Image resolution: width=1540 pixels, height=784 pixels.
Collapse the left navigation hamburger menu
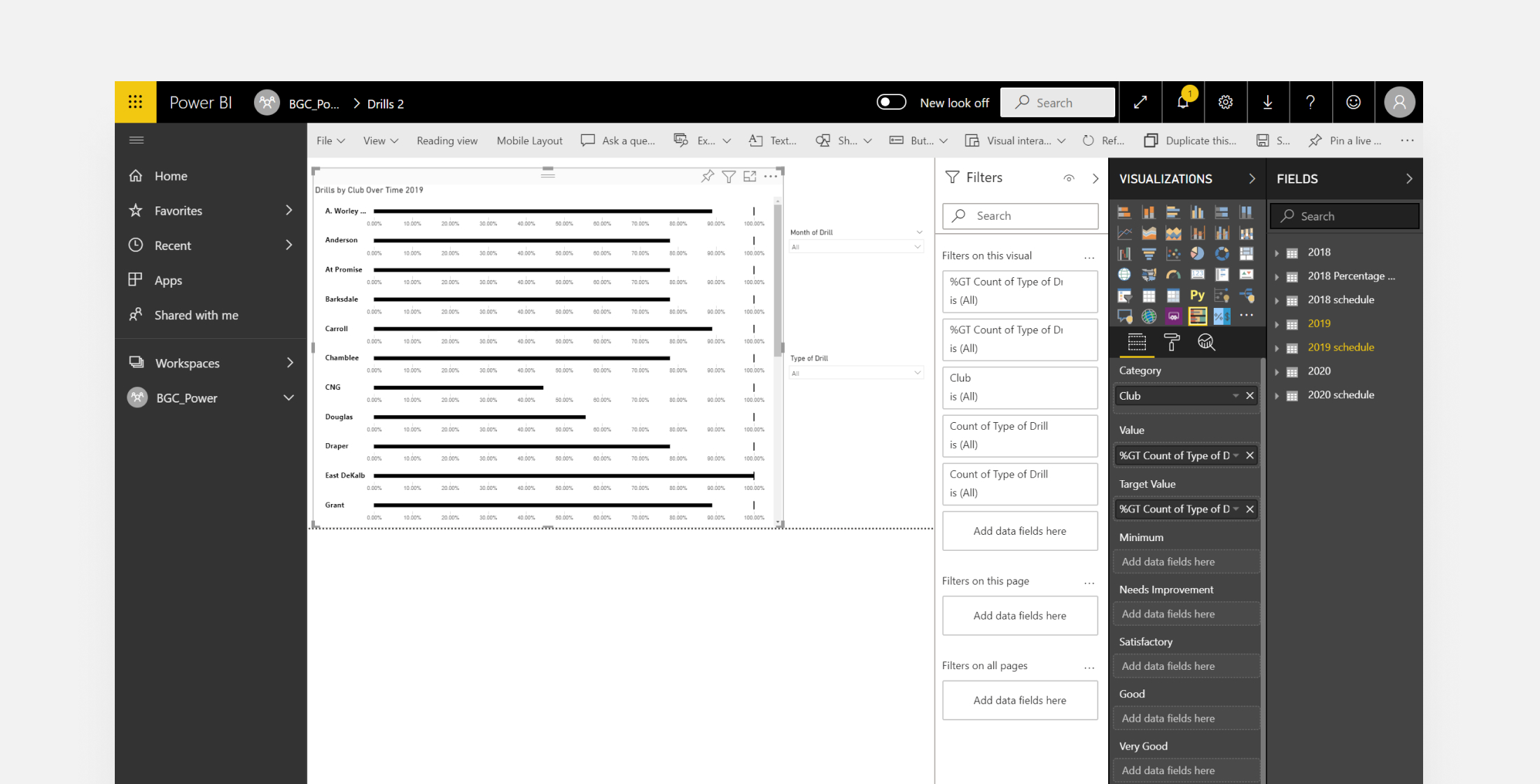[136, 140]
